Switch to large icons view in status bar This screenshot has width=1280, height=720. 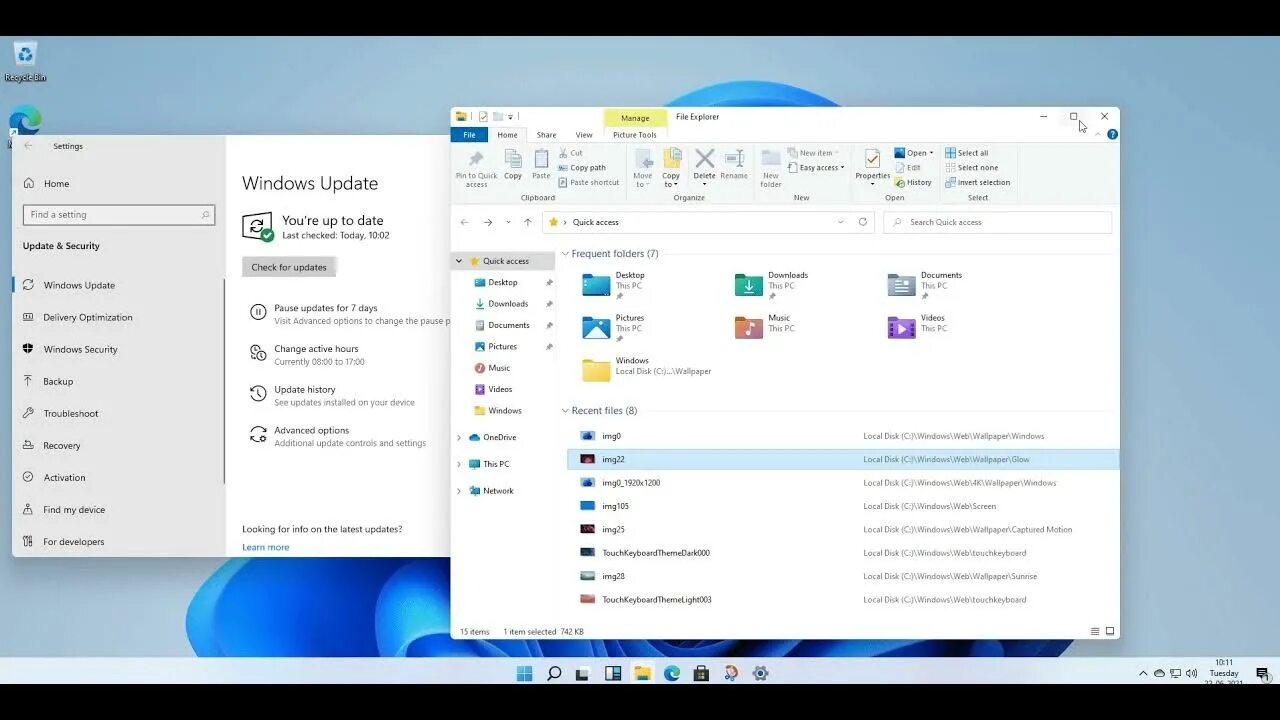point(1110,632)
